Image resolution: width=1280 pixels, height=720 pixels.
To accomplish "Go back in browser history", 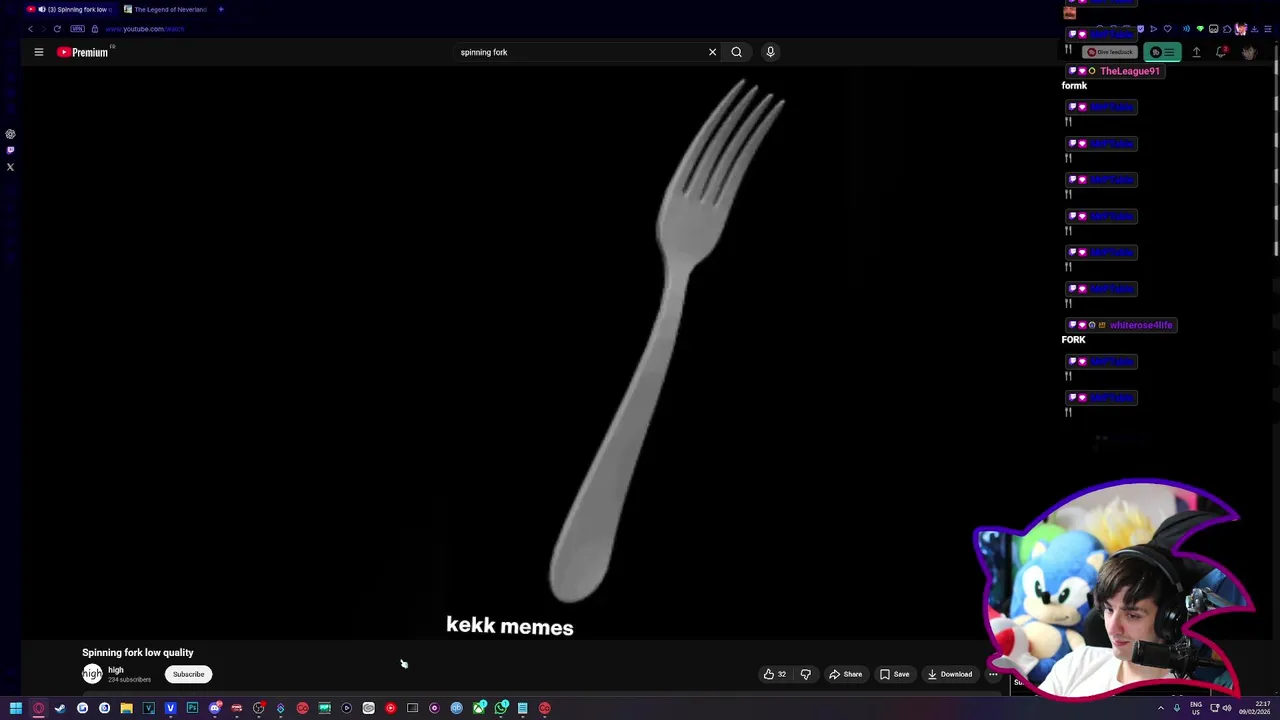I will (30, 29).
